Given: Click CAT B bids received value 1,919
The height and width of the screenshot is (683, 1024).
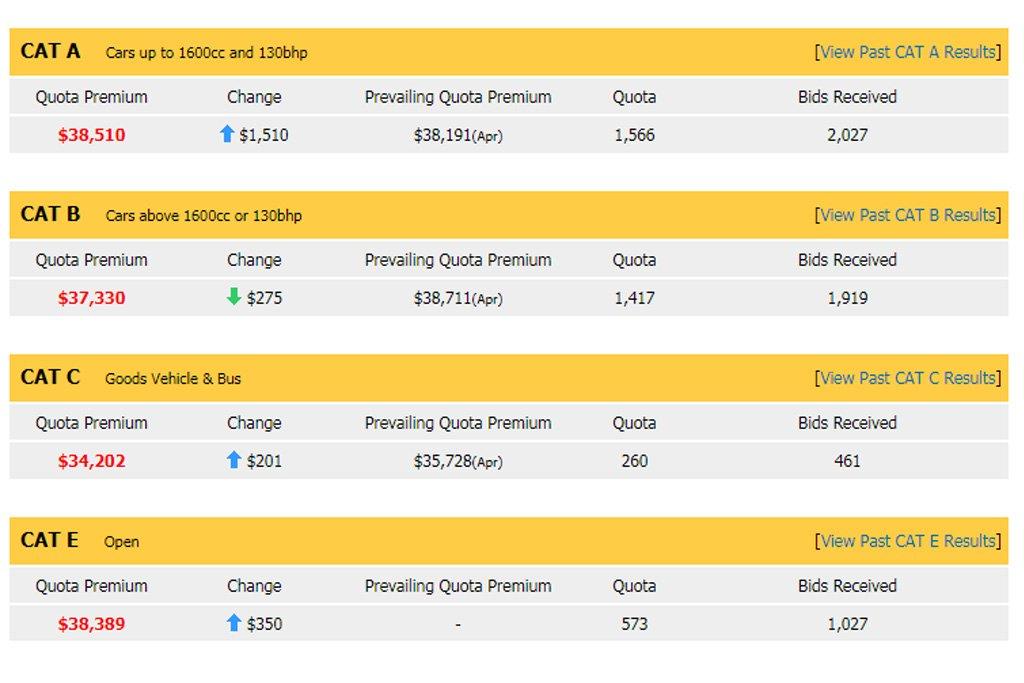Looking at the screenshot, I should (x=847, y=298).
